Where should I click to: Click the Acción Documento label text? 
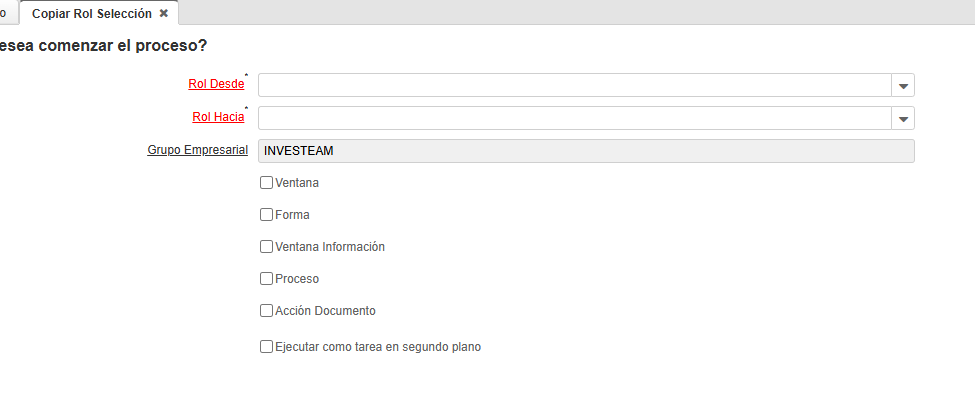(x=325, y=311)
